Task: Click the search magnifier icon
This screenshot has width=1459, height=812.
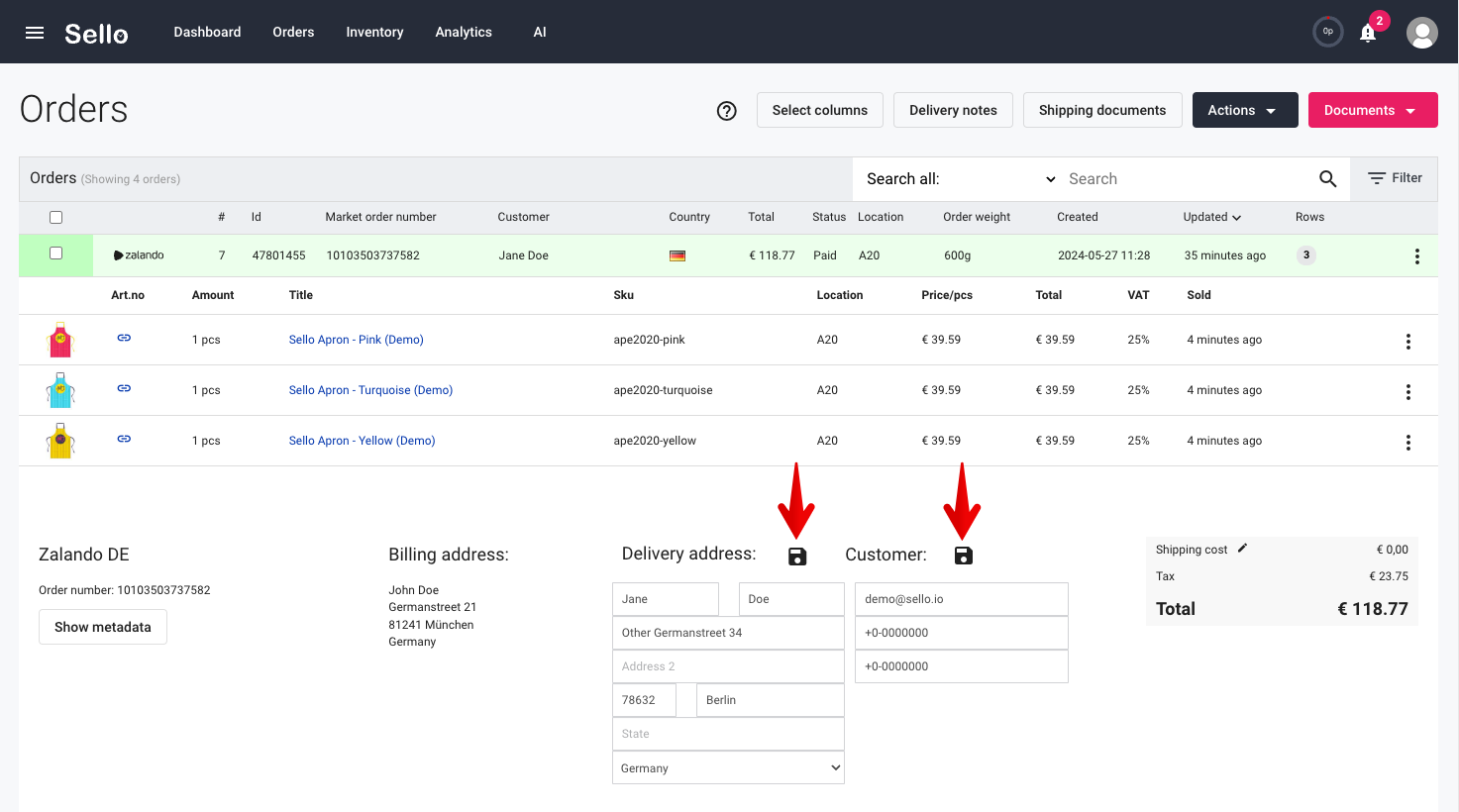Action: (x=1328, y=179)
